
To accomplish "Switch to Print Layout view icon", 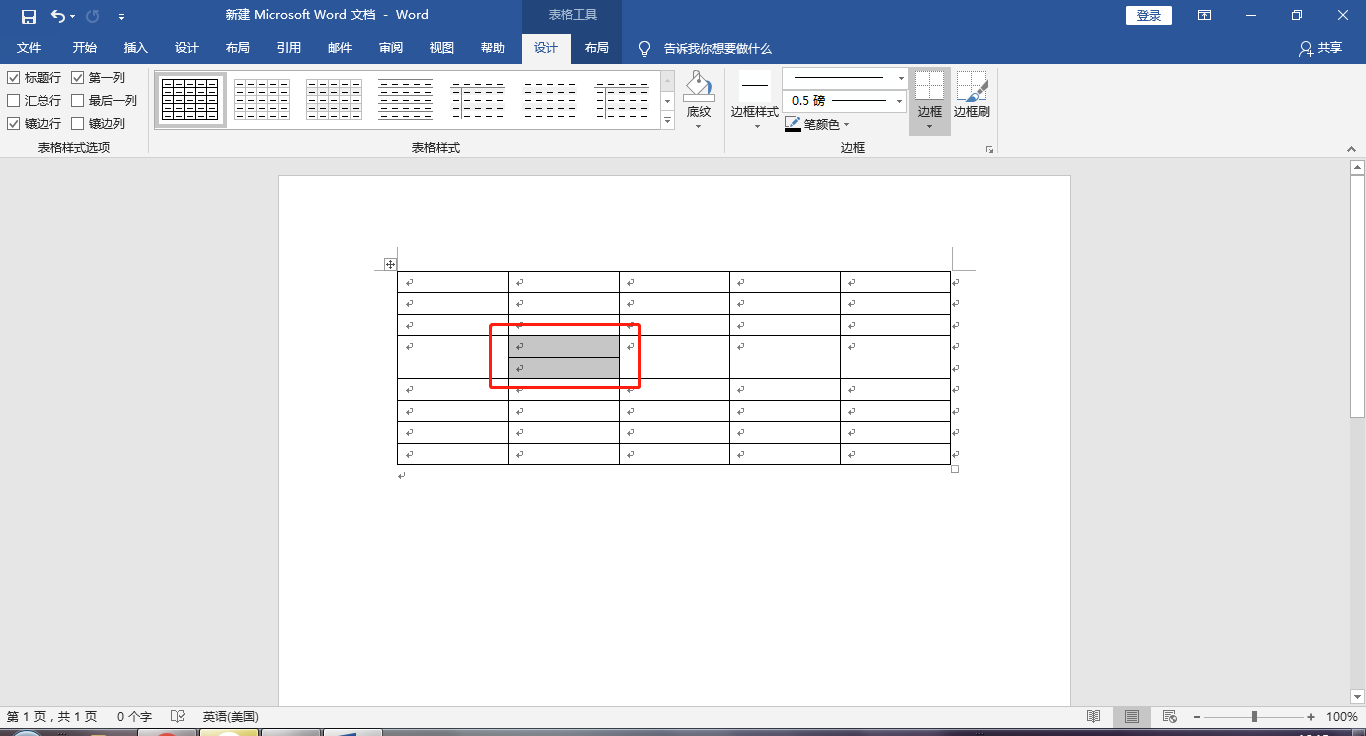I will pyautogui.click(x=1132, y=717).
